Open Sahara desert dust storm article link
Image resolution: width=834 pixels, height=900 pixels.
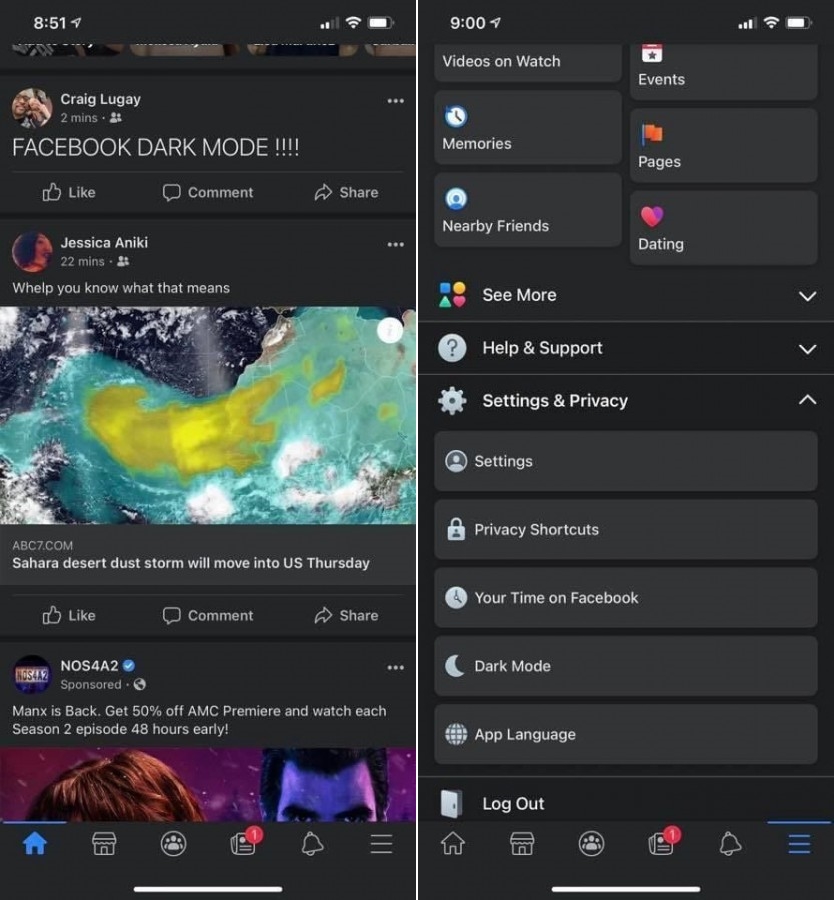click(x=191, y=562)
